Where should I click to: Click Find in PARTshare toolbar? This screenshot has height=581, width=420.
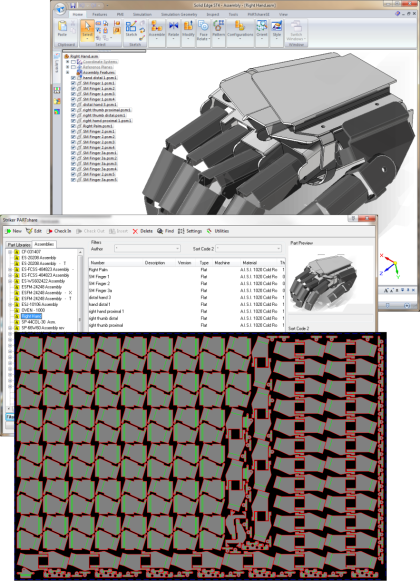tap(165, 231)
